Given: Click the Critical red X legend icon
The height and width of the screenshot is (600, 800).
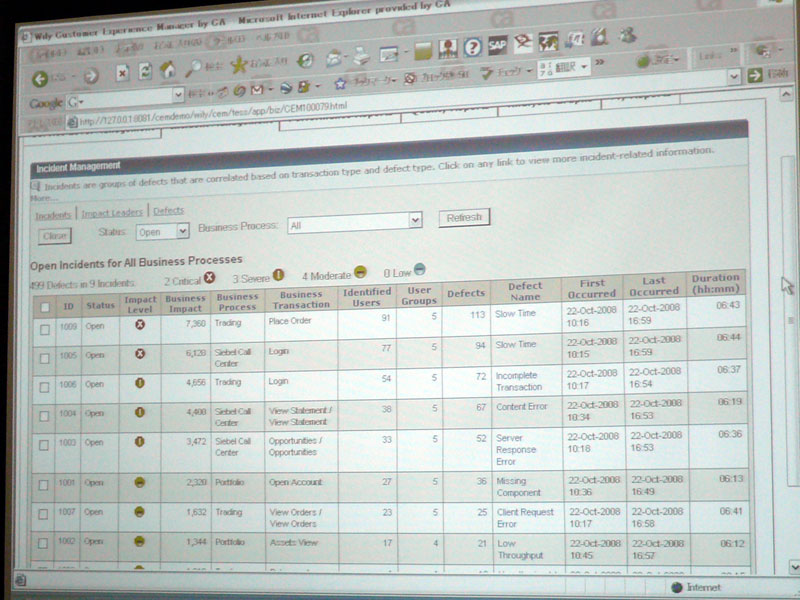Looking at the screenshot, I should (210, 278).
